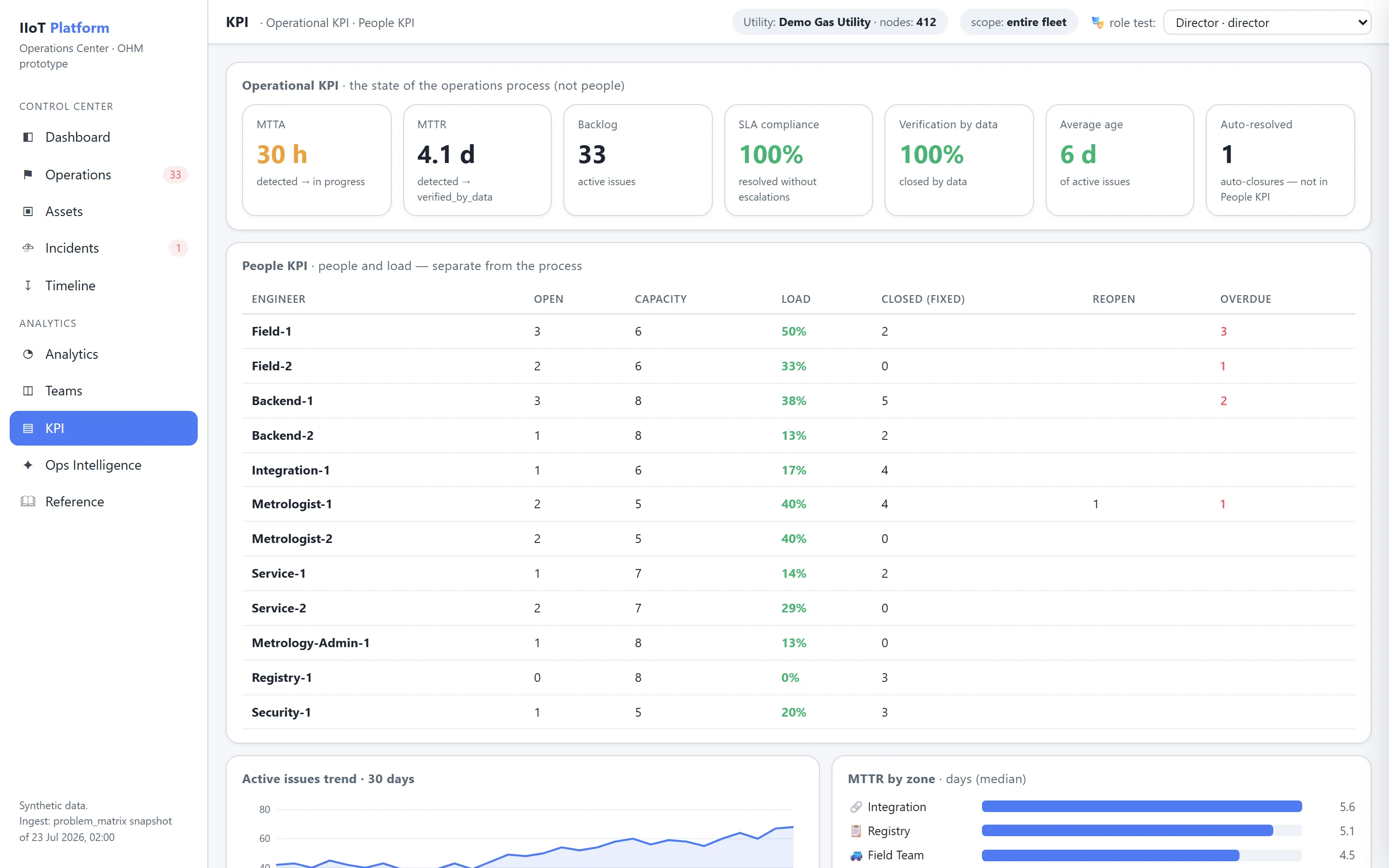
Task: Select the Integration-1 engineer name
Action: coord(290,470)
